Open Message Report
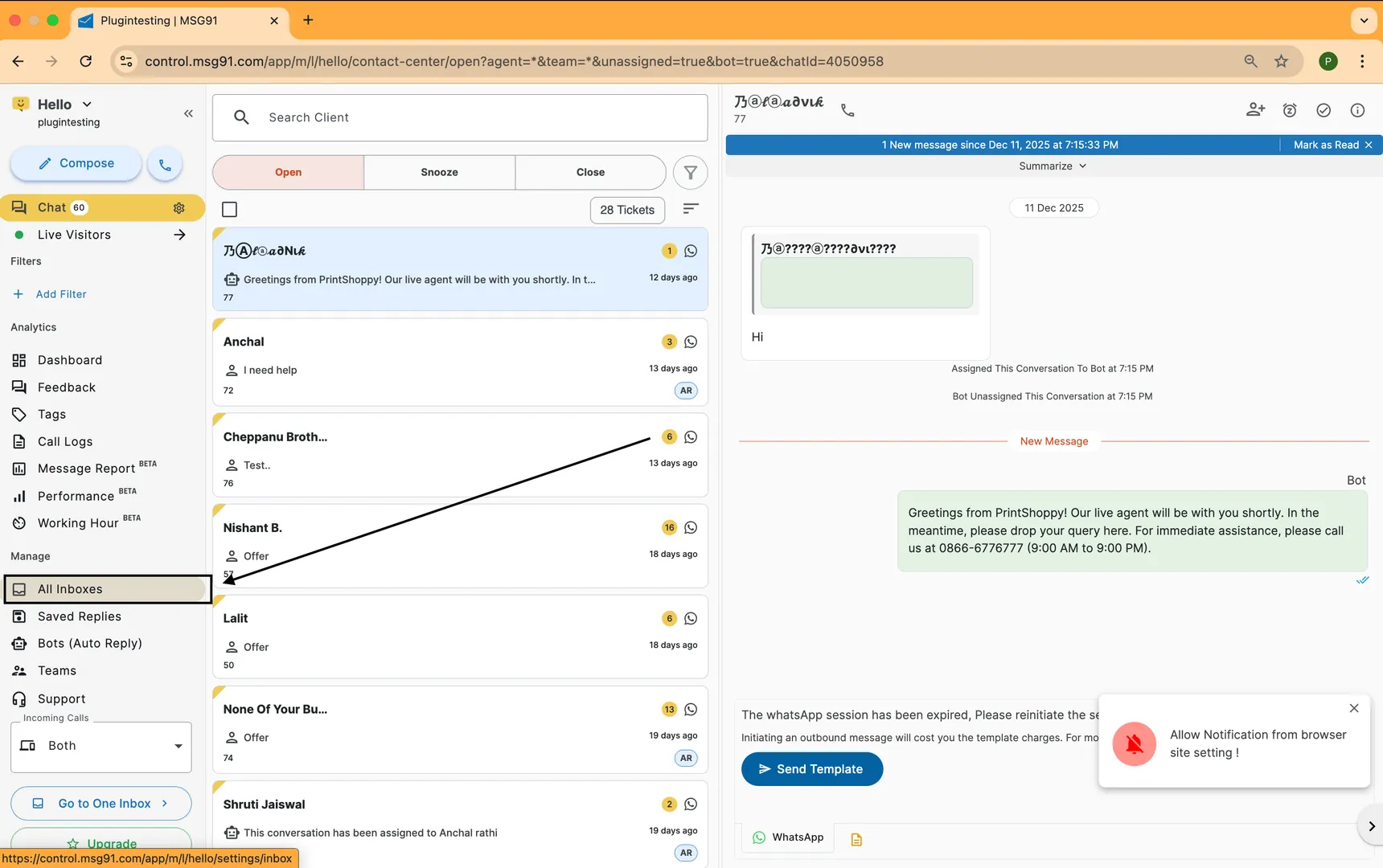The width and height of the screenshot is (1383, 868). tap(86, 469)
